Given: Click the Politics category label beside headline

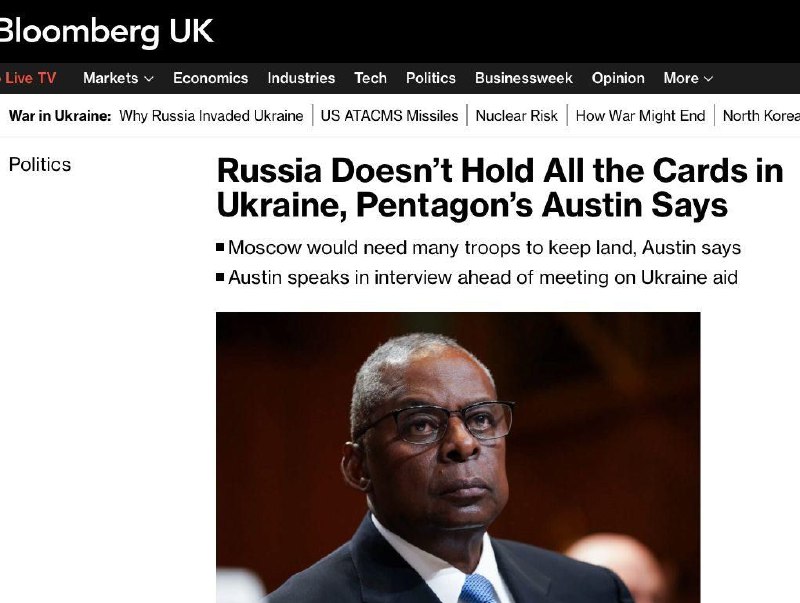Looking at the screenshot, I should point(40,165).
